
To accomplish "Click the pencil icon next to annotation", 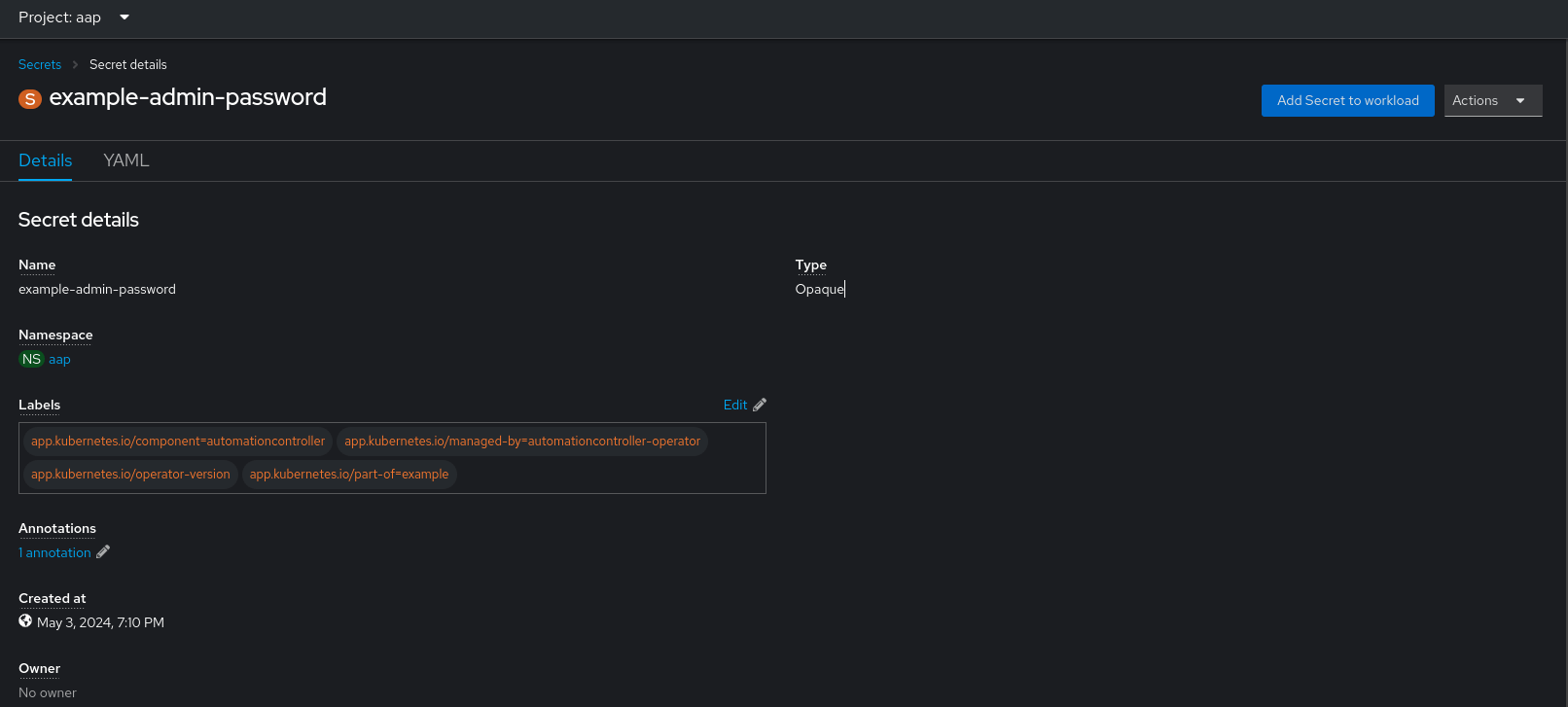I will [103, 551].
